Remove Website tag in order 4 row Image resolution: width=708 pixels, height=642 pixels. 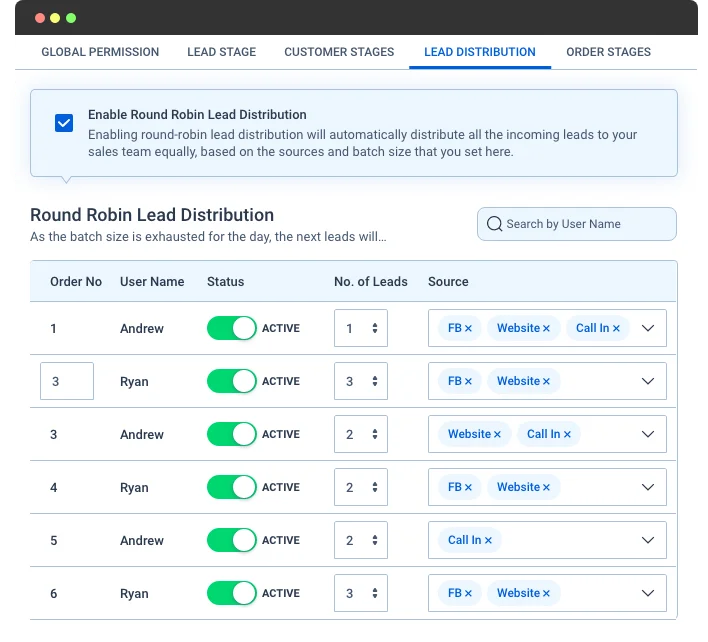546,487
